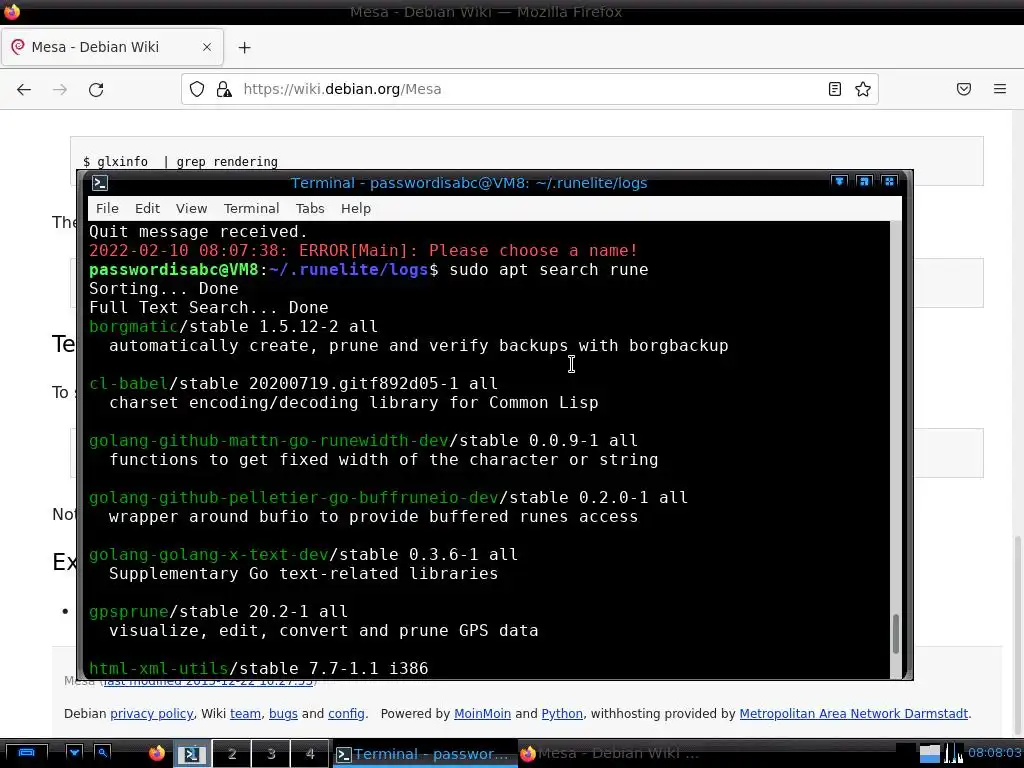Show site security padlock info
This screenshot has width=1024, height=768.
click(224, 89)
